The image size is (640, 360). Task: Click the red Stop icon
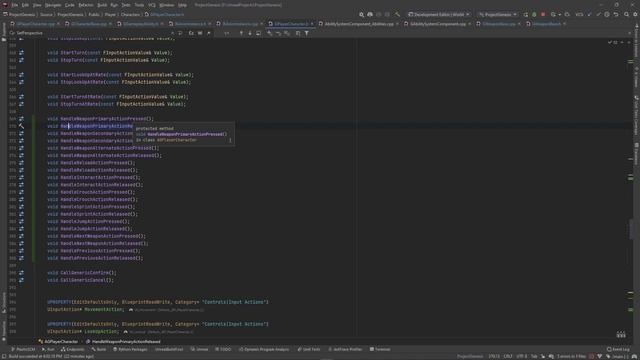pyautogui.click(x=543, y=14)
